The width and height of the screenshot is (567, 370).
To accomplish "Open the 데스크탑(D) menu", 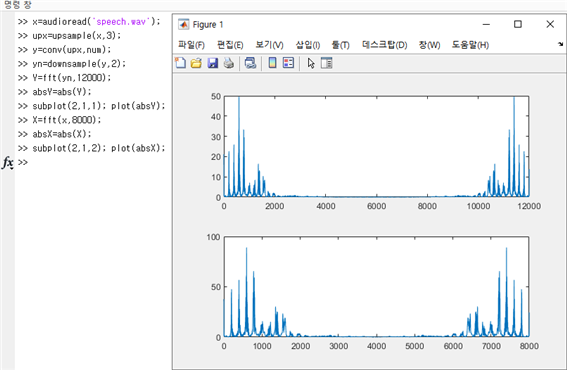I will point(384,45).
